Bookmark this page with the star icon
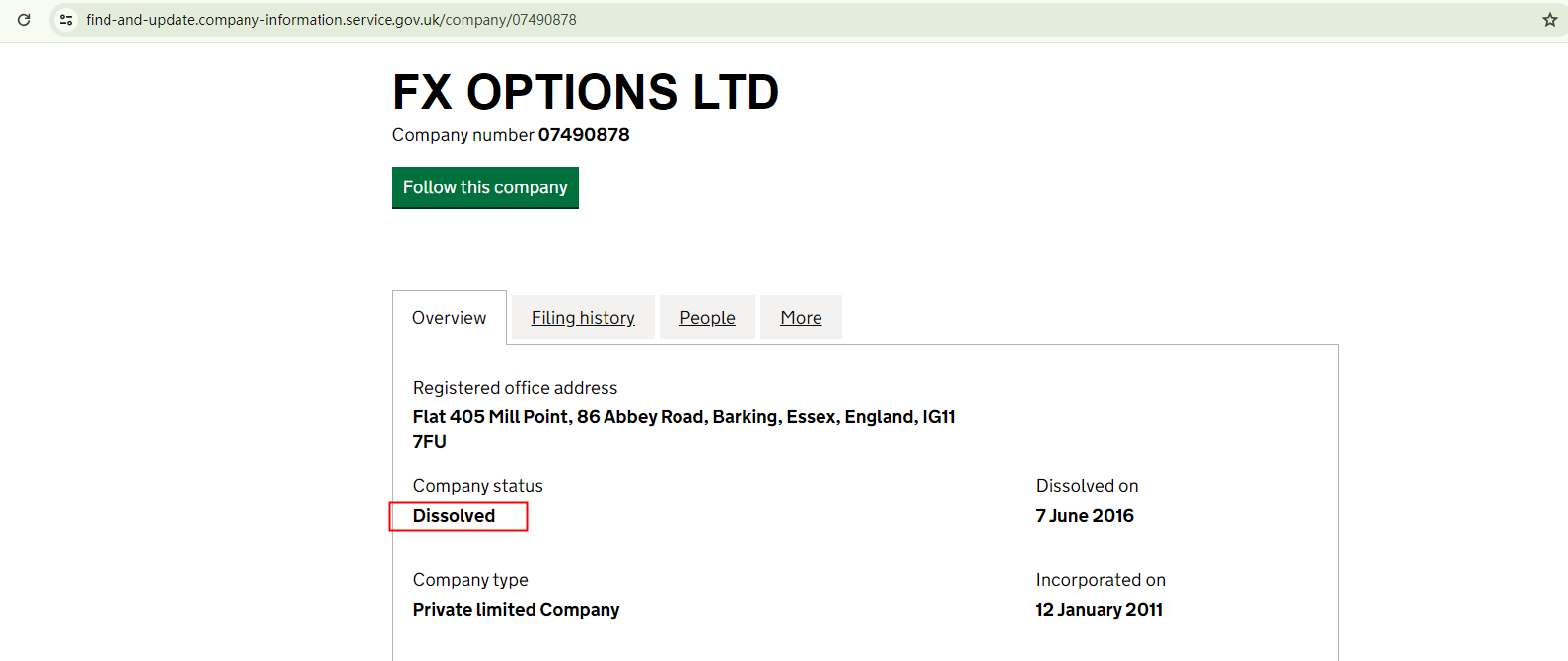The height and width of the screenshot is (661, 1568). coord(1549,20)
